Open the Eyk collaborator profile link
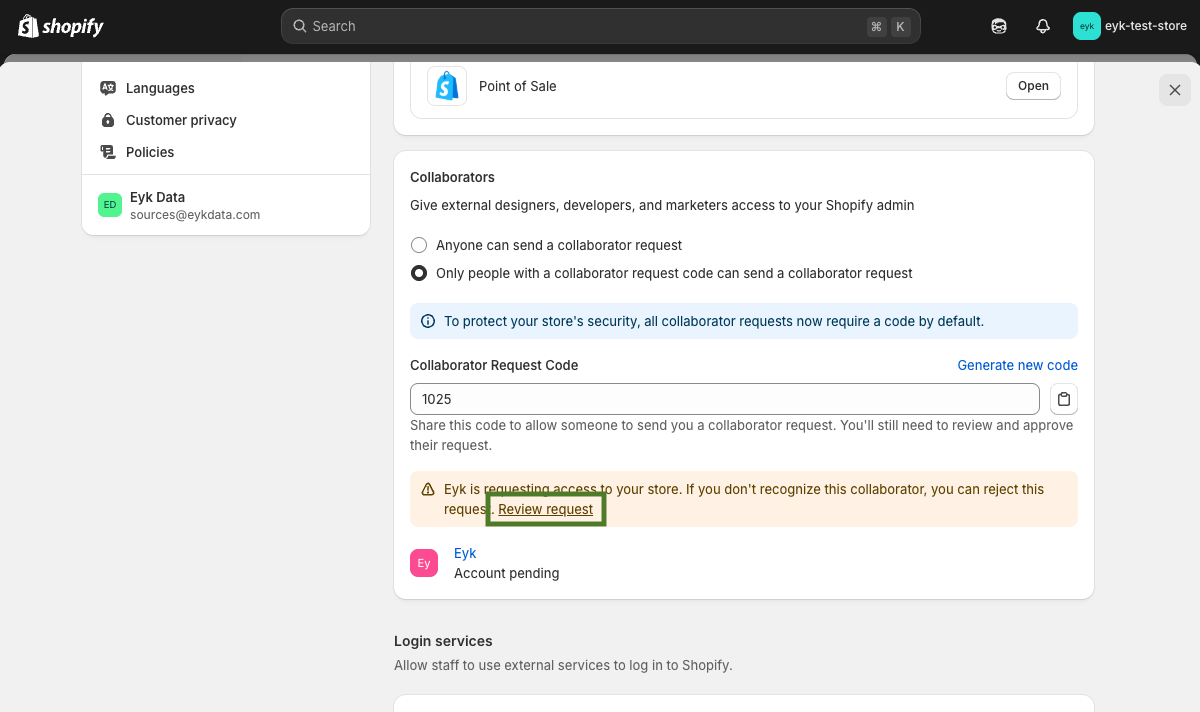The image size is (1200, 712). 465,553
